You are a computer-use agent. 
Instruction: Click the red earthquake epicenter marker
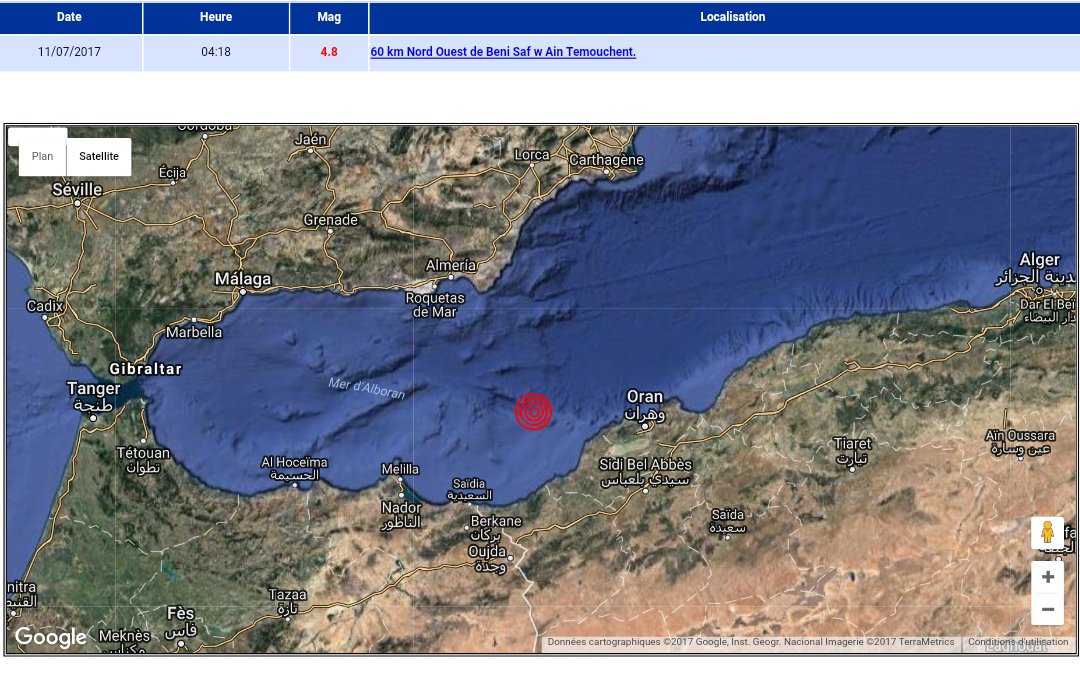(x=533, y=411)
